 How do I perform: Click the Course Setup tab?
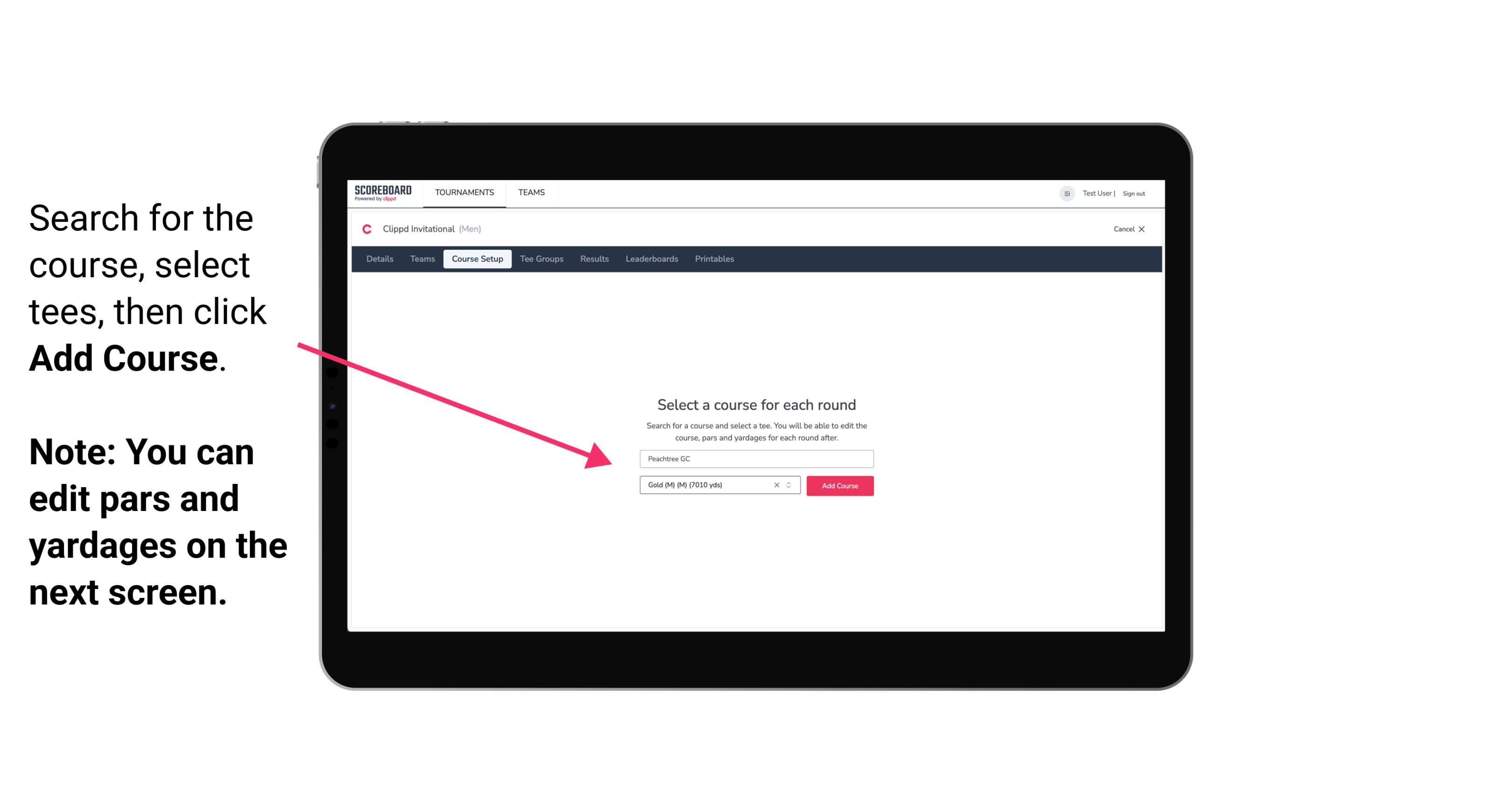tap(478, 259)
